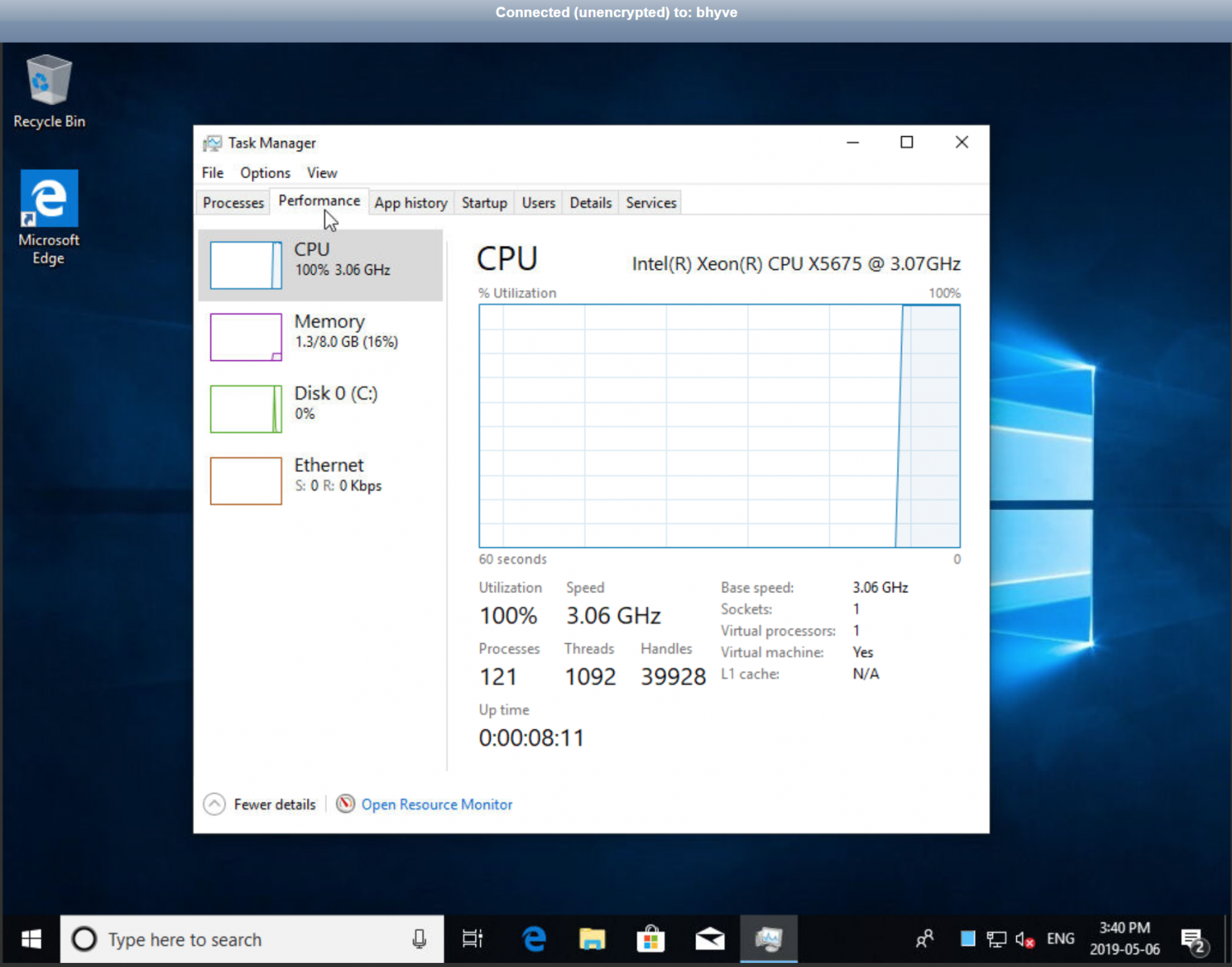Click the Resource Monitor gauge icon
Viewport: 1232px width, 967px height.
pos(346,803)
